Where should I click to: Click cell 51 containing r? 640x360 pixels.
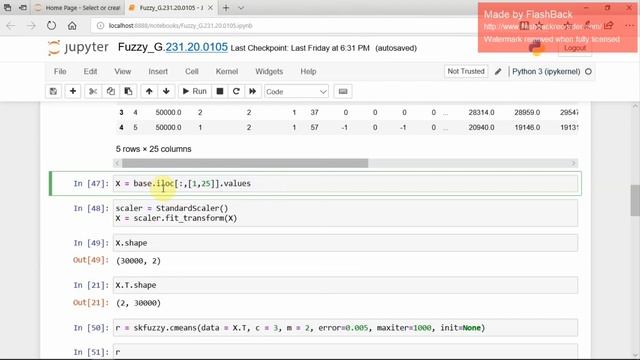(x=345, y=352)
